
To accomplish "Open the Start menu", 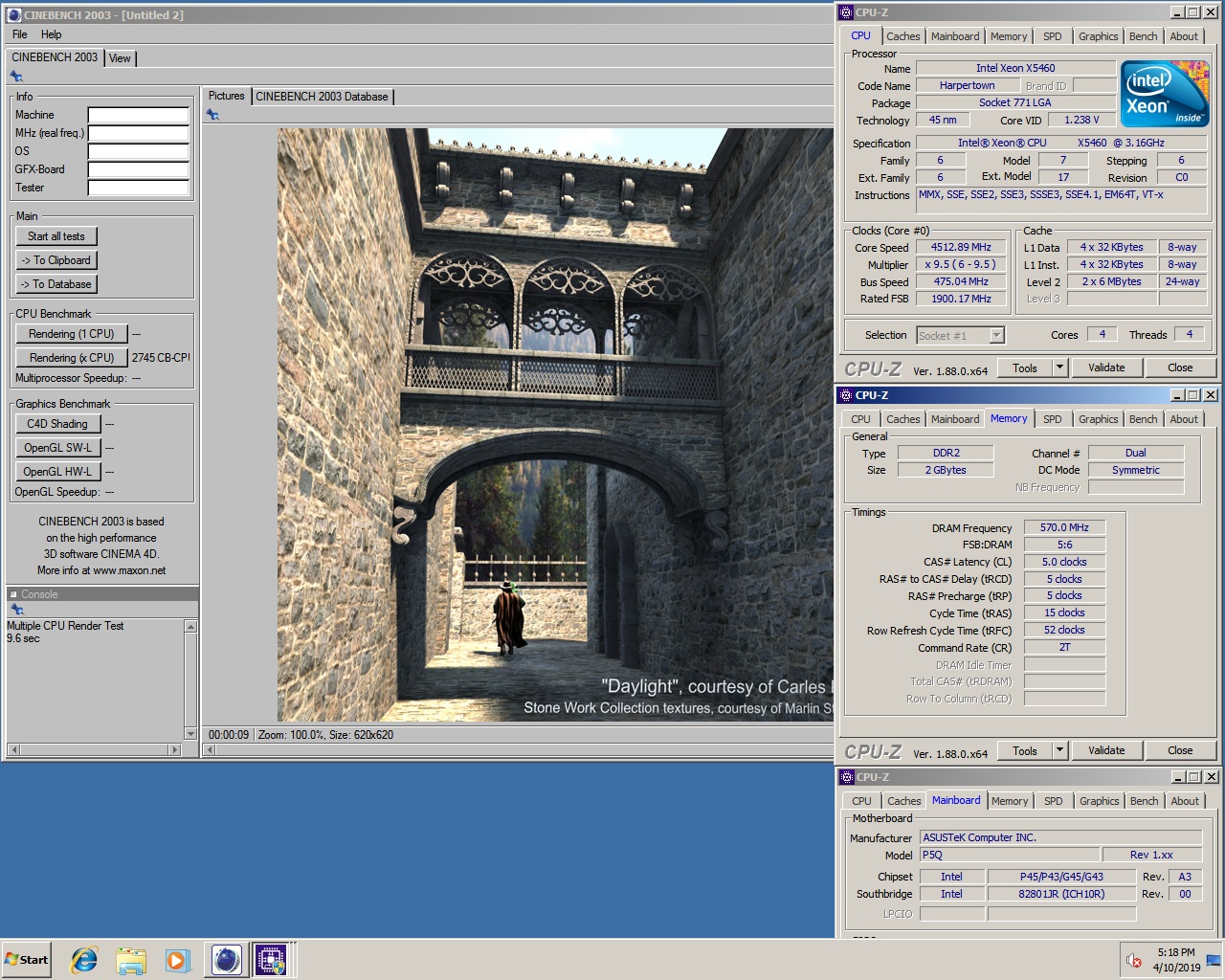I will click(x=27, y=959).
